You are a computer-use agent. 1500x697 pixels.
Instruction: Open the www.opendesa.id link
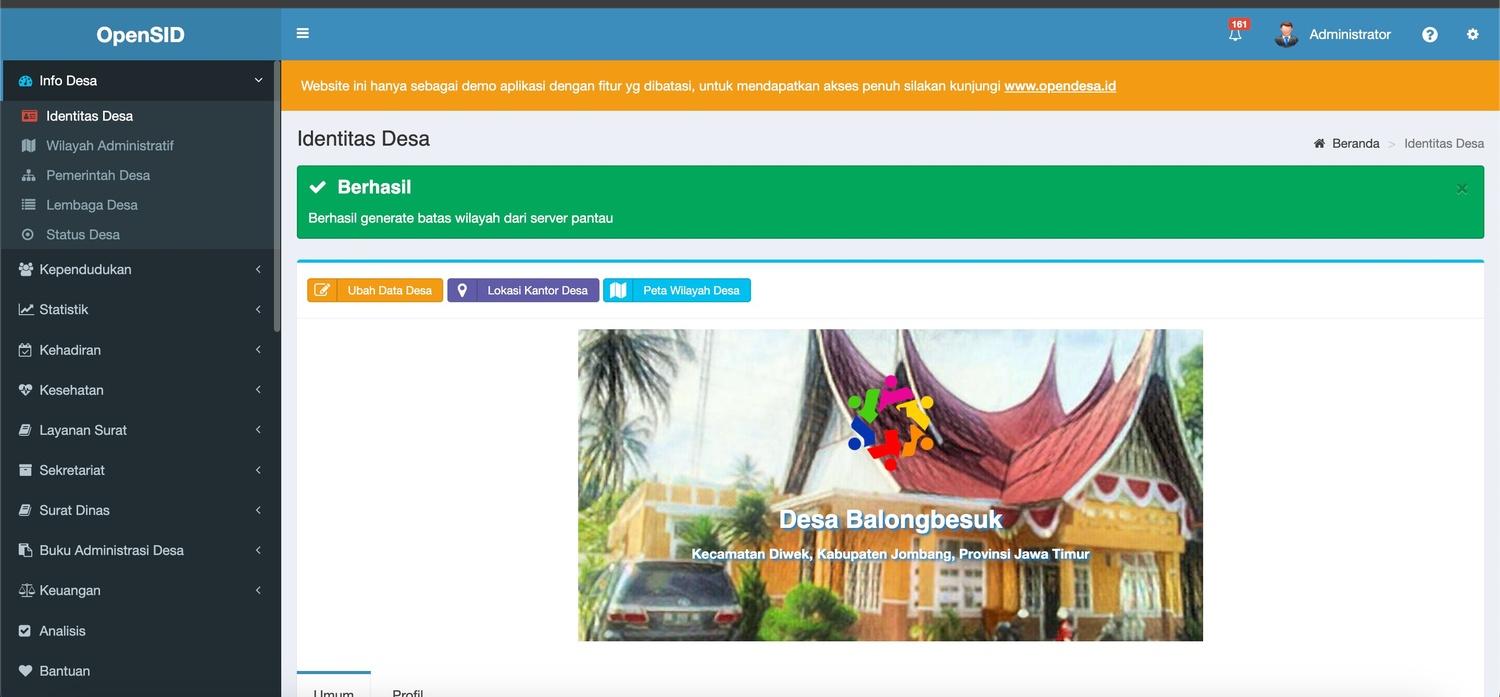pyautogui.click(x=1060, y=86)
